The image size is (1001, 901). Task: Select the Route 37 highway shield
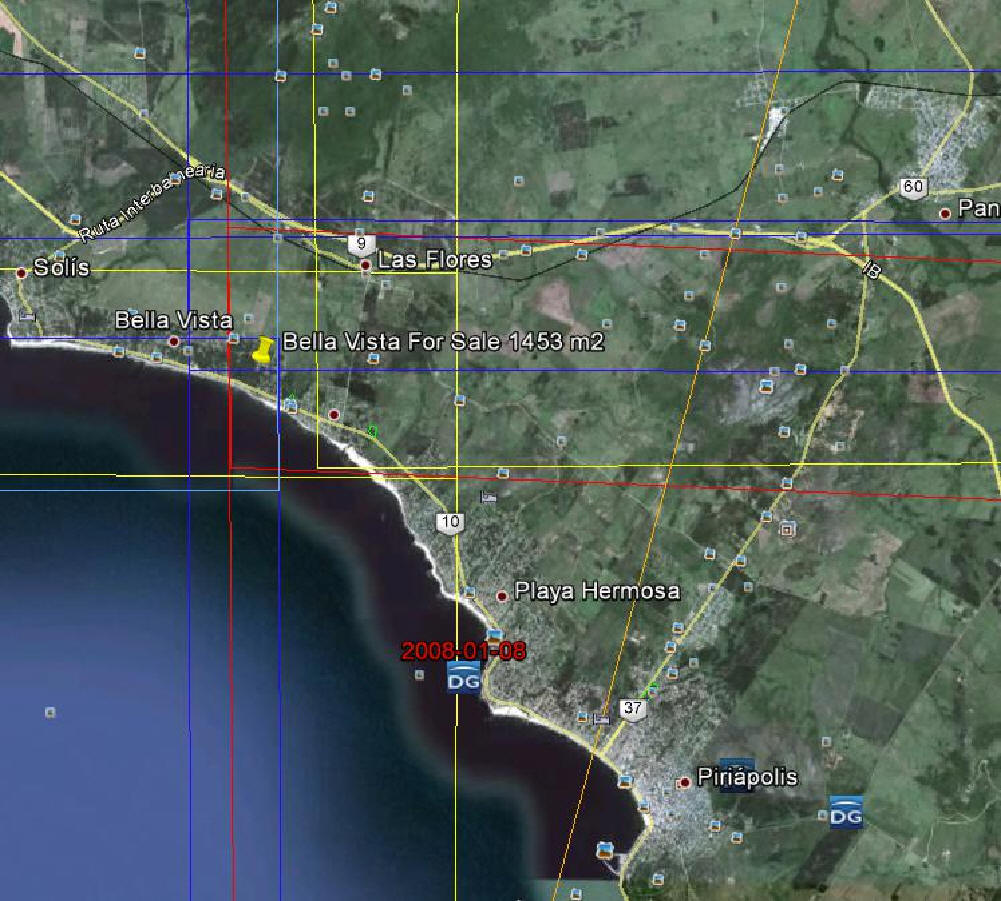[x=633, y=709]
